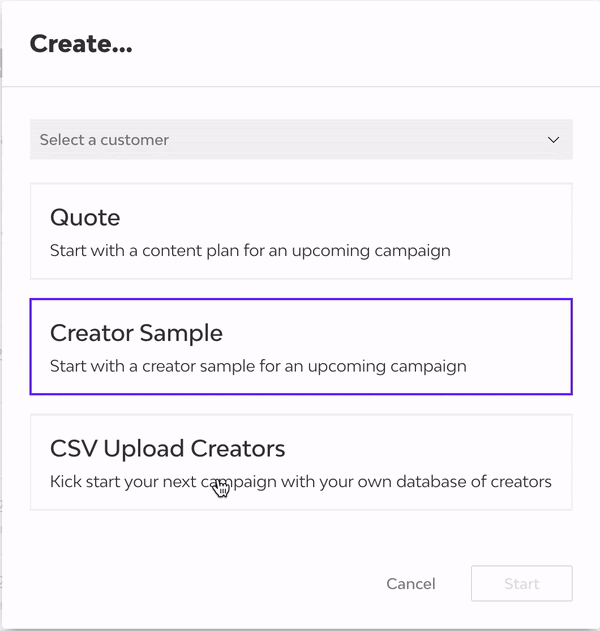The image size is (600, 631).
Task: Open the Select a customer combo box
Action: (x=300, y=140)
